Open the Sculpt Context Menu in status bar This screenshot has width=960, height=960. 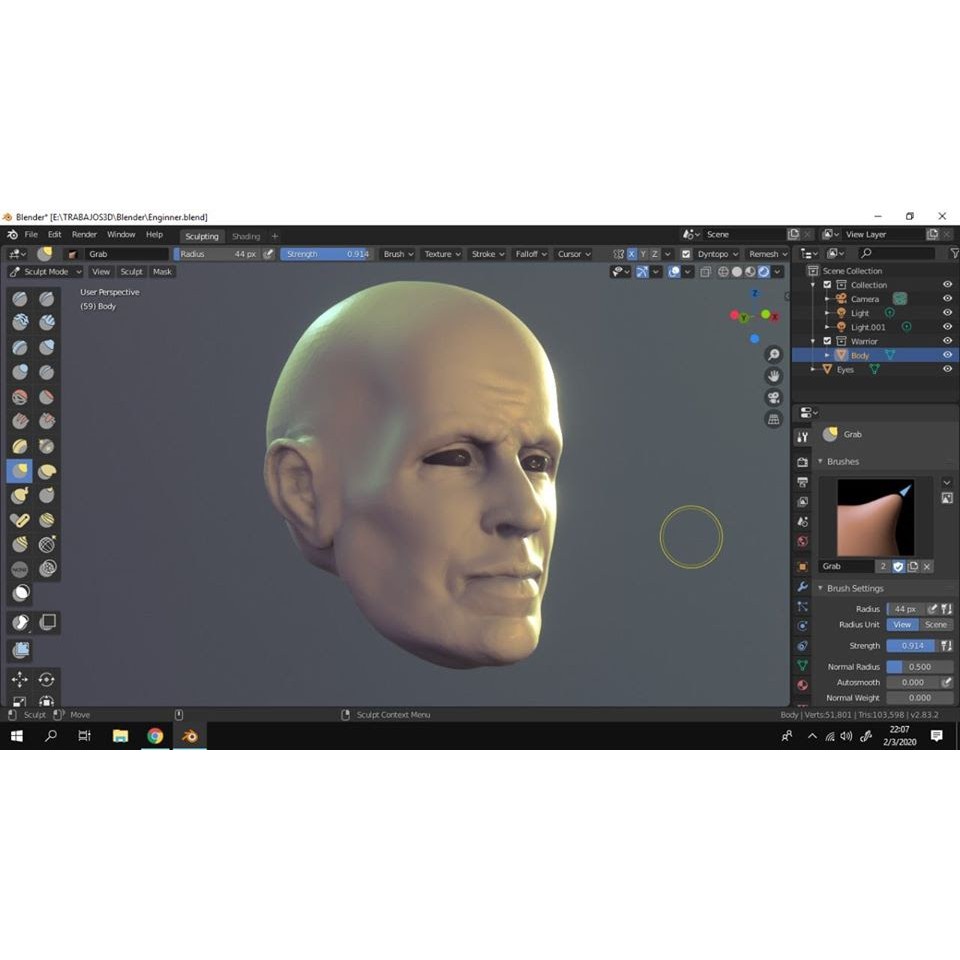tap(395, 715)
